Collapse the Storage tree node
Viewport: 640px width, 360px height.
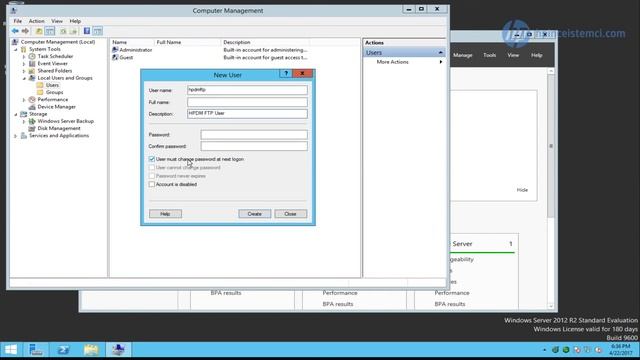click(x=16, y=114)
